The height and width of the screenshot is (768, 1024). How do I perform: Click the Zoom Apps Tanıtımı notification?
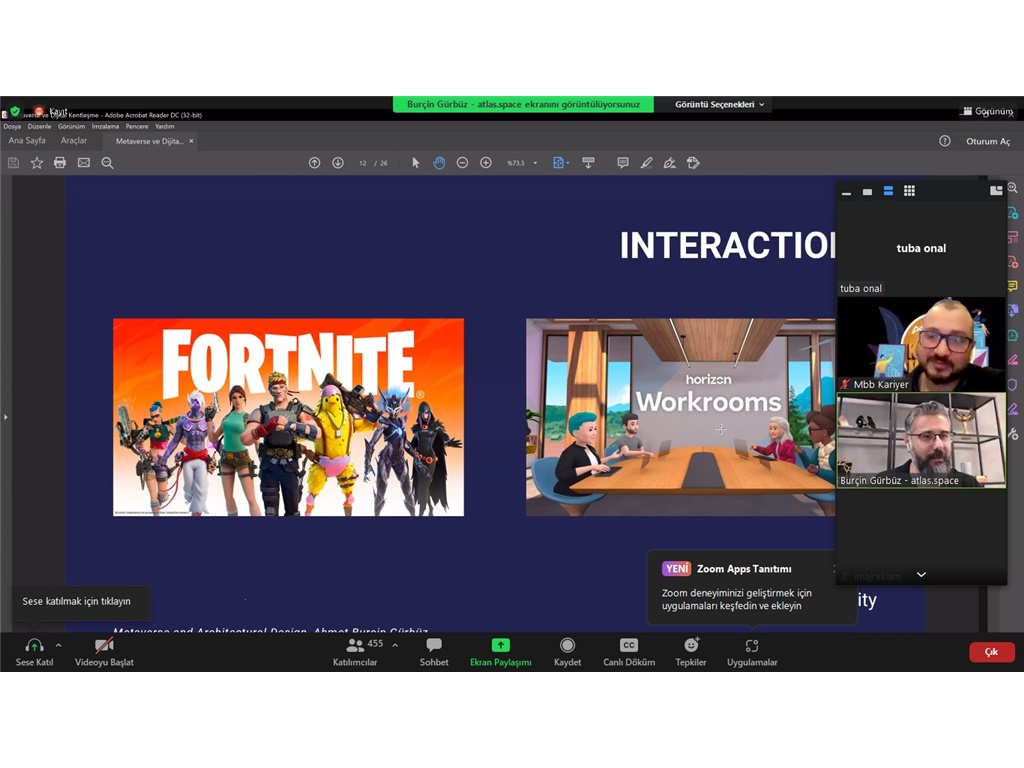[752, 587]
